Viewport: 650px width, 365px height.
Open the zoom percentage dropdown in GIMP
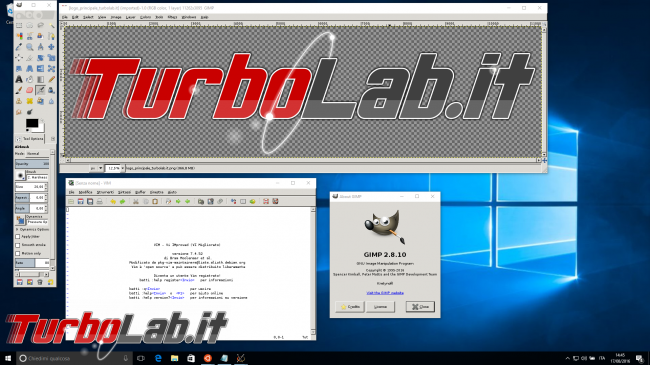[x=123, y=168]
